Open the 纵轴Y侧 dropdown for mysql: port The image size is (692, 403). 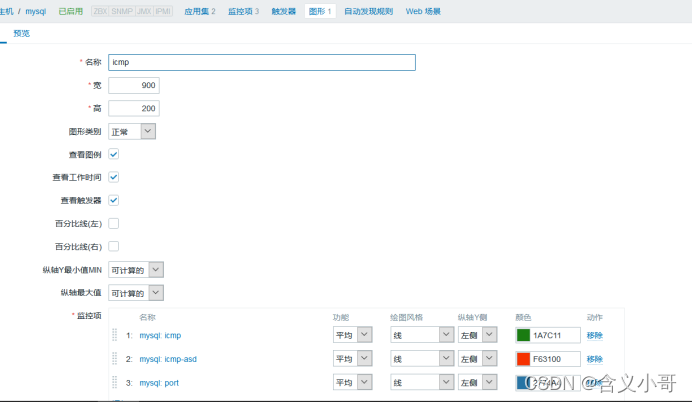[x=478, y=382]
